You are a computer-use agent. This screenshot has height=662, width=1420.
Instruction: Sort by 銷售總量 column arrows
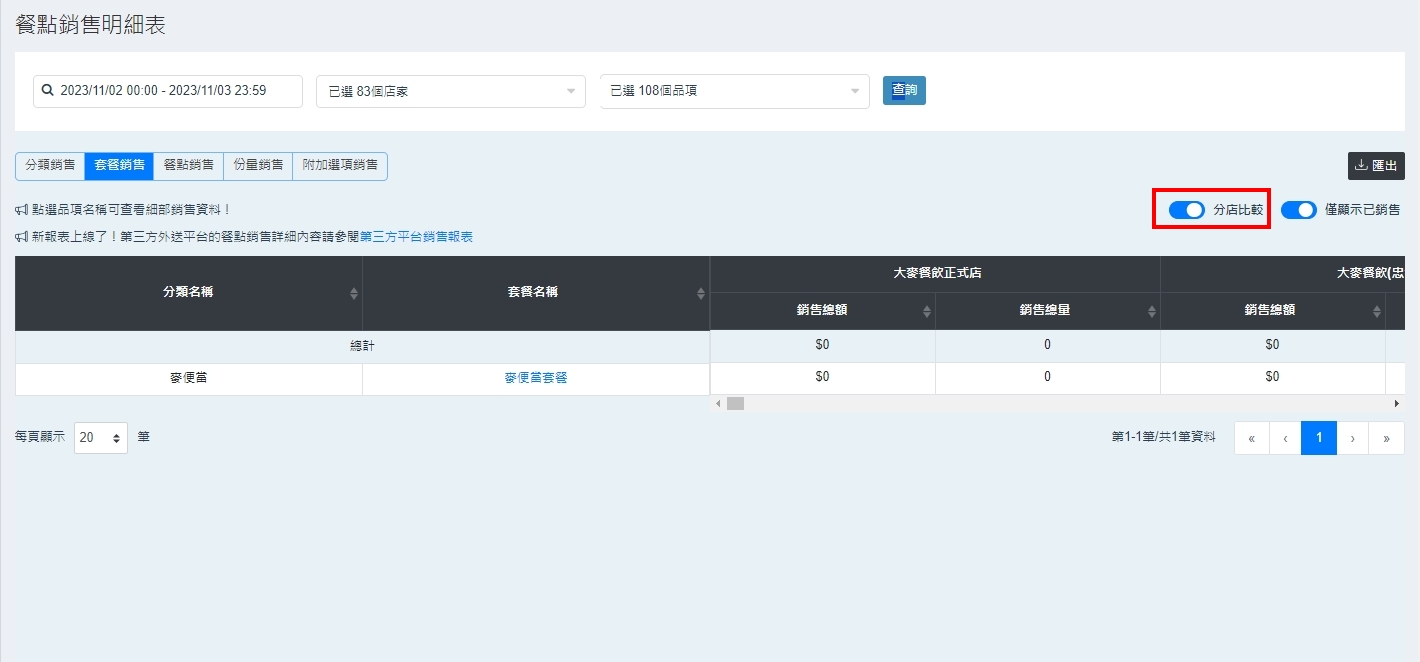pyautogui.click(x=1151, y=311)
